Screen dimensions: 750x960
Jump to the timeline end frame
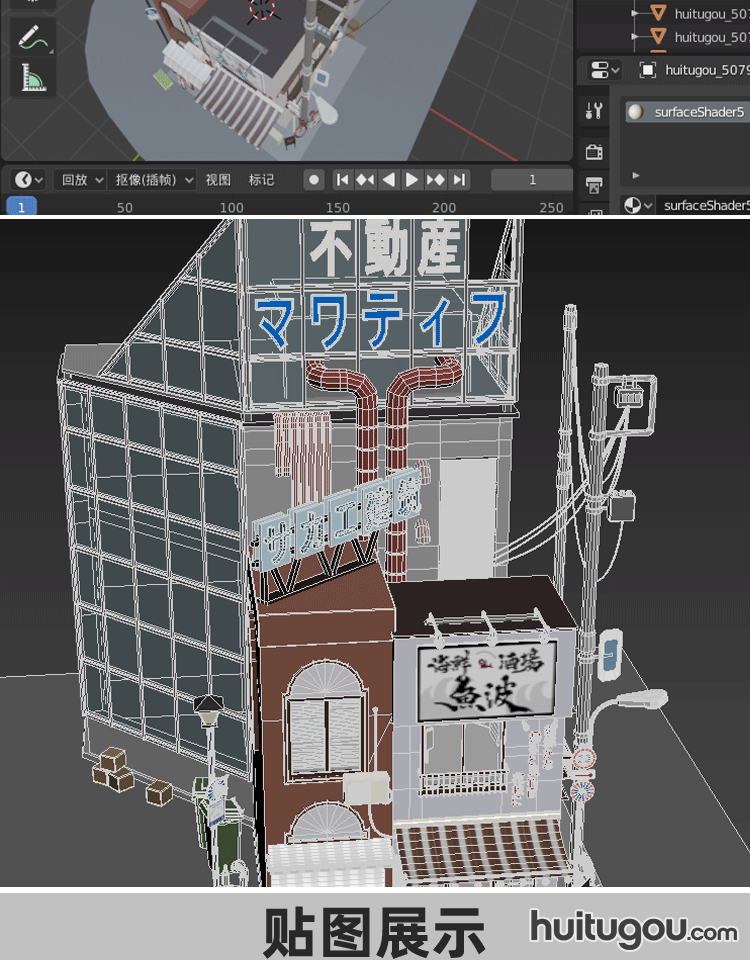coord(458,180)
